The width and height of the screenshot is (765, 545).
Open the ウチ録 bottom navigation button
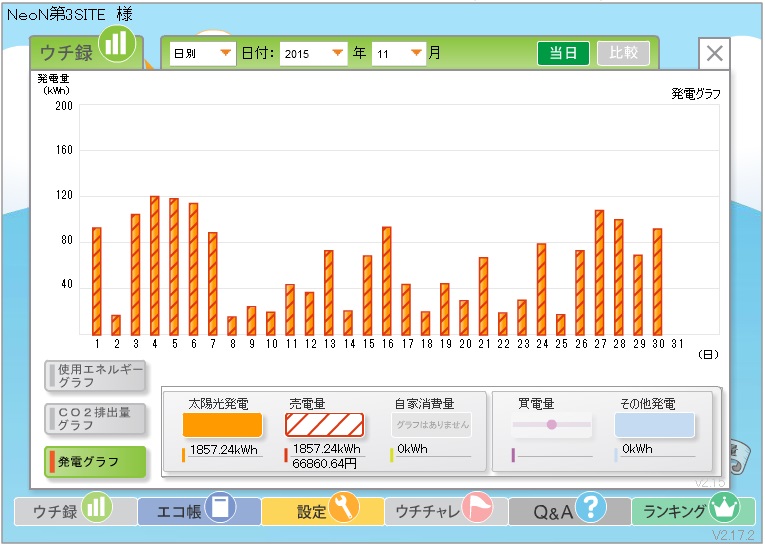pos(75,511)
